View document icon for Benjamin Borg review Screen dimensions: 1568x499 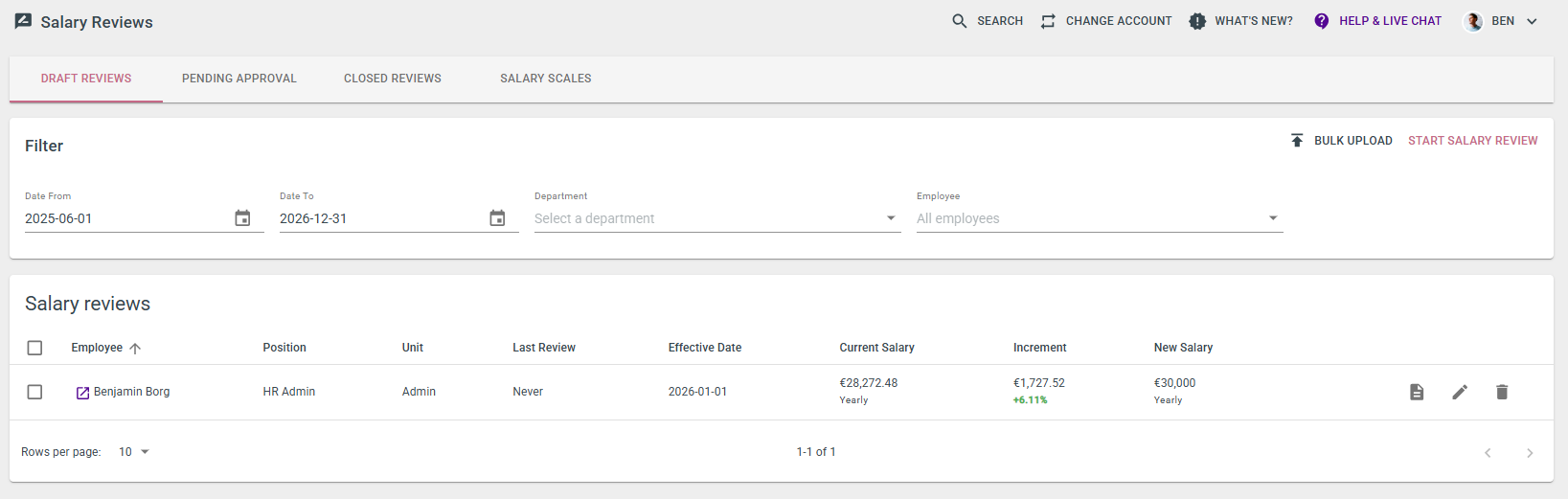1417,392
